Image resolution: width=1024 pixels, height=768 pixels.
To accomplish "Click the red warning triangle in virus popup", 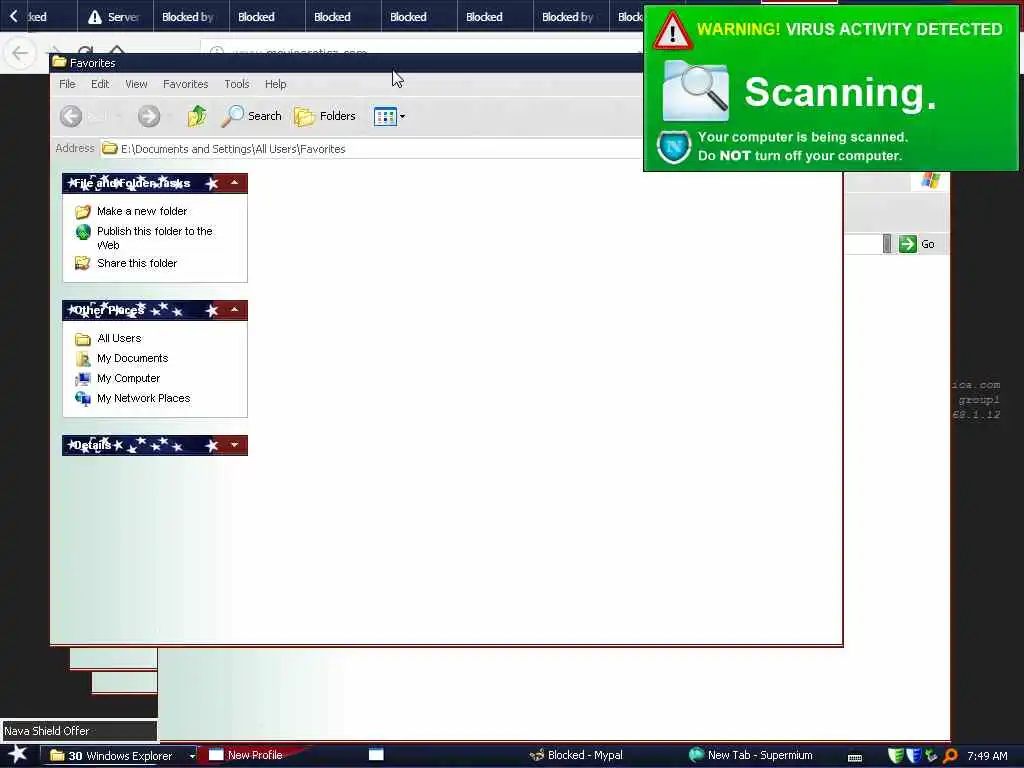I will coord(673,31).
